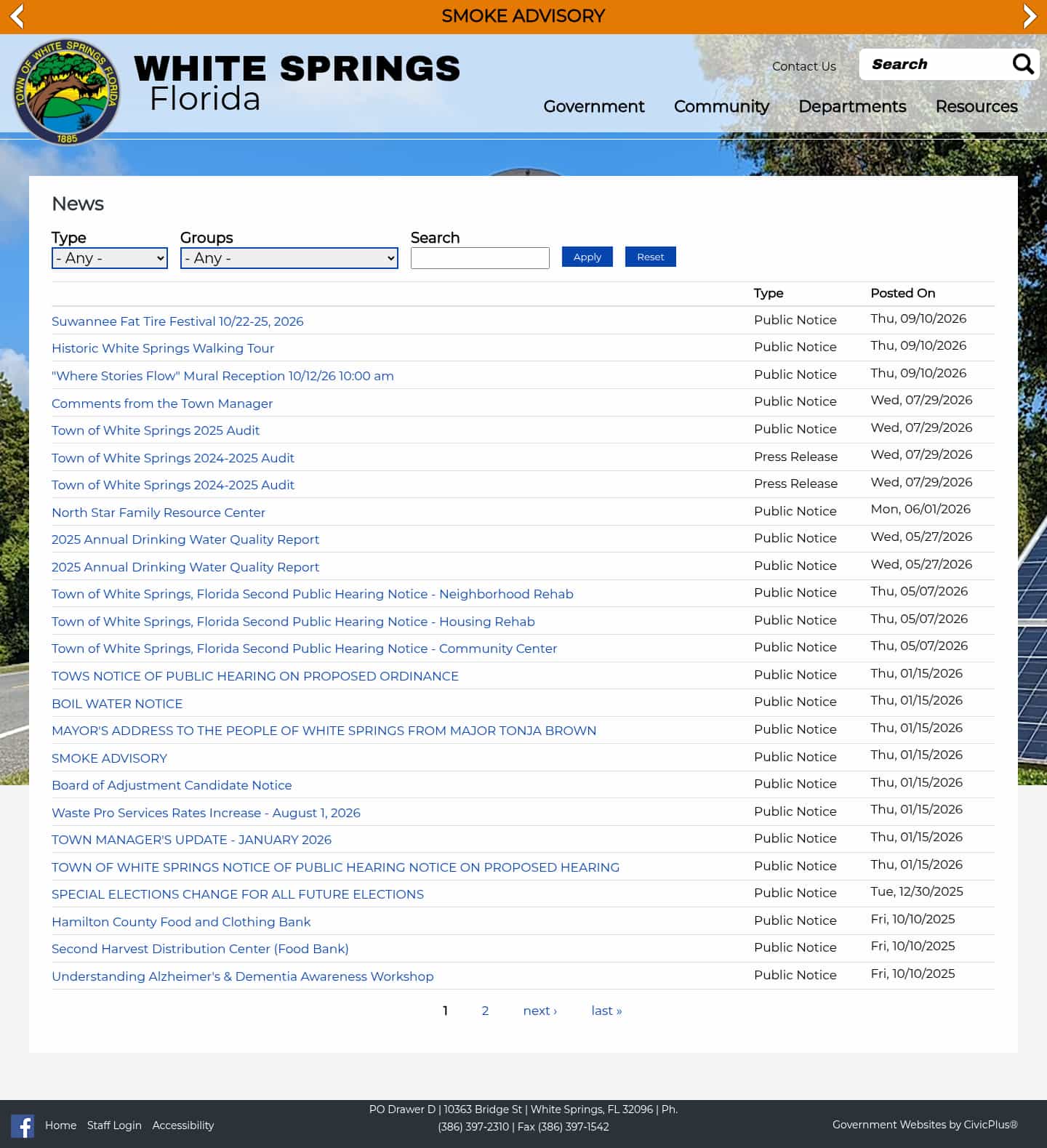Open the Town of White Springs seal logo
Screen dimensions: 1047x1148
tap(67, 91)
